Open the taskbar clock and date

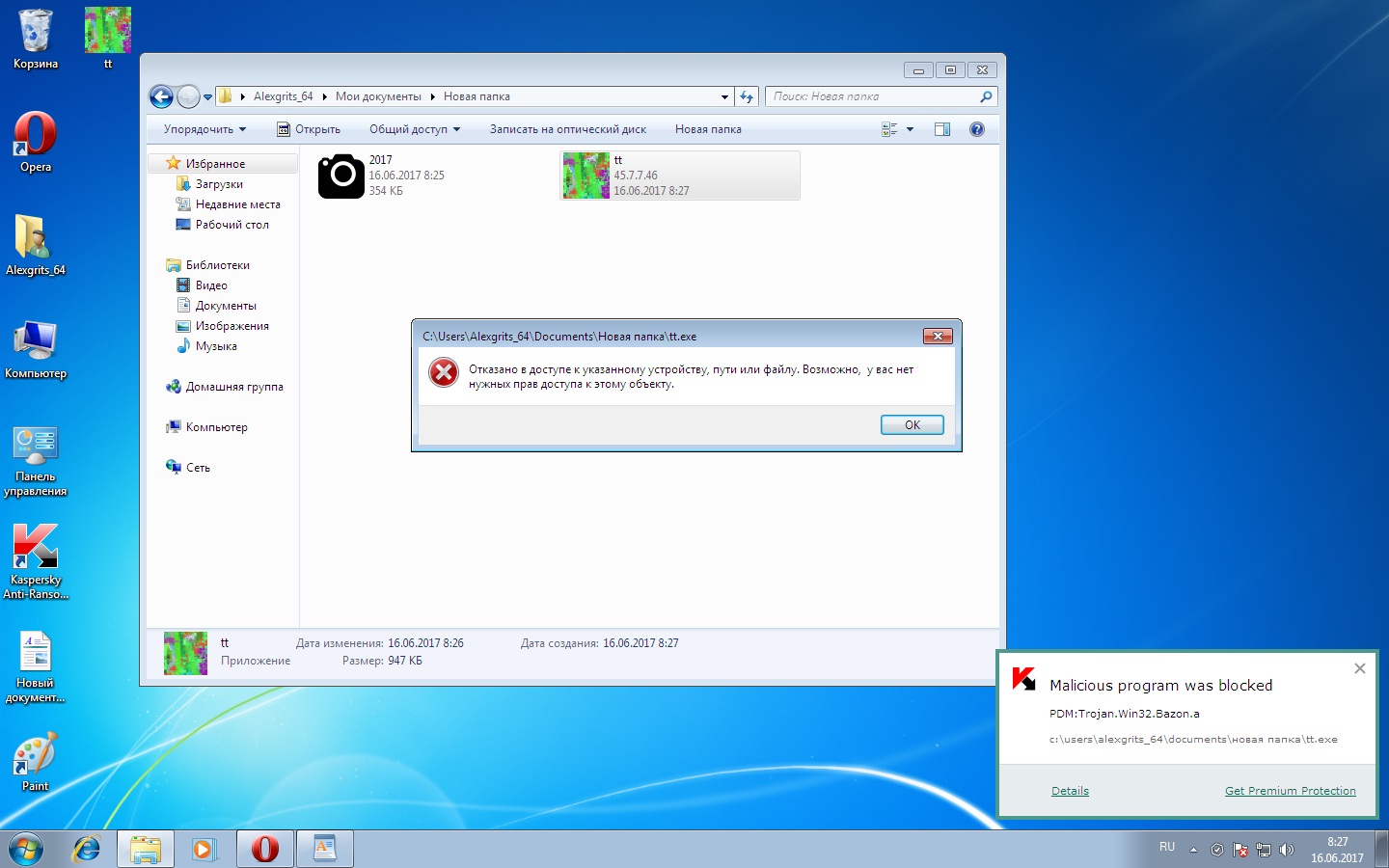click(1337, 850)
